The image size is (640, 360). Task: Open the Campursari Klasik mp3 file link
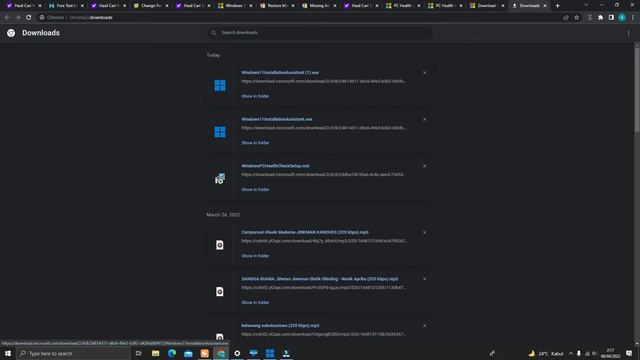304,232
